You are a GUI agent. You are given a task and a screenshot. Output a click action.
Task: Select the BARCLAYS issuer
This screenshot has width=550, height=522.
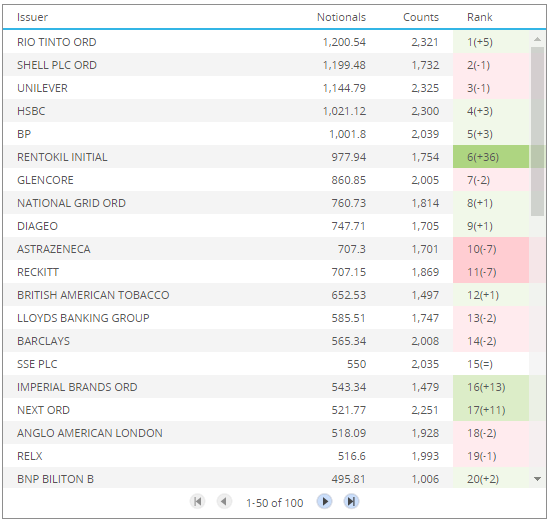click(x=43, y=341)
